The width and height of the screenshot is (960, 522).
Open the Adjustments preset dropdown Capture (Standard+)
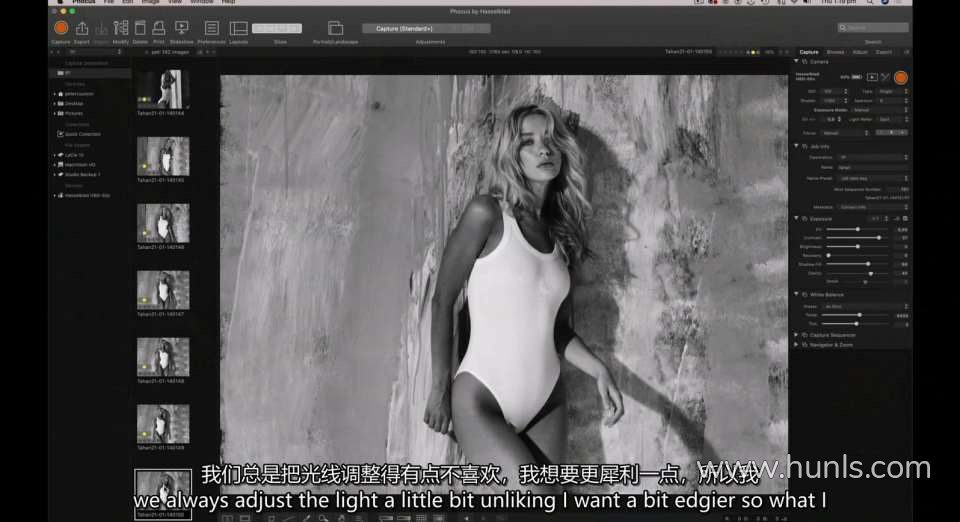pos(426,28)
